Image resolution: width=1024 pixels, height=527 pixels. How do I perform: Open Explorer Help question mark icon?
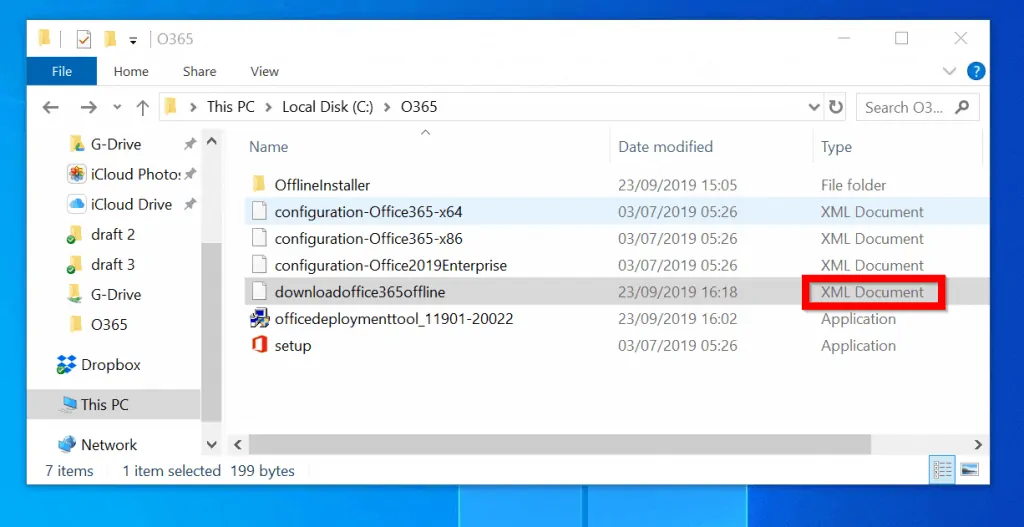[976, 71]
